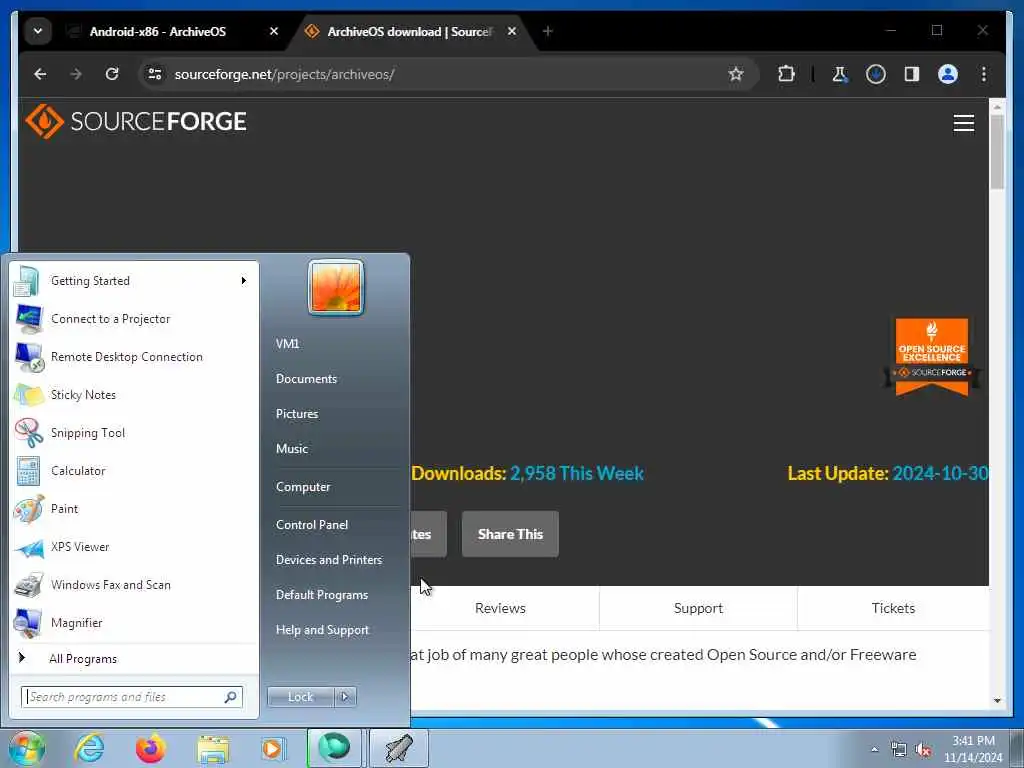The height and width of the screenshot is (768, 1024).
Task: Click the Share This button
Action: pyautogui.click(x=510, y=534)
